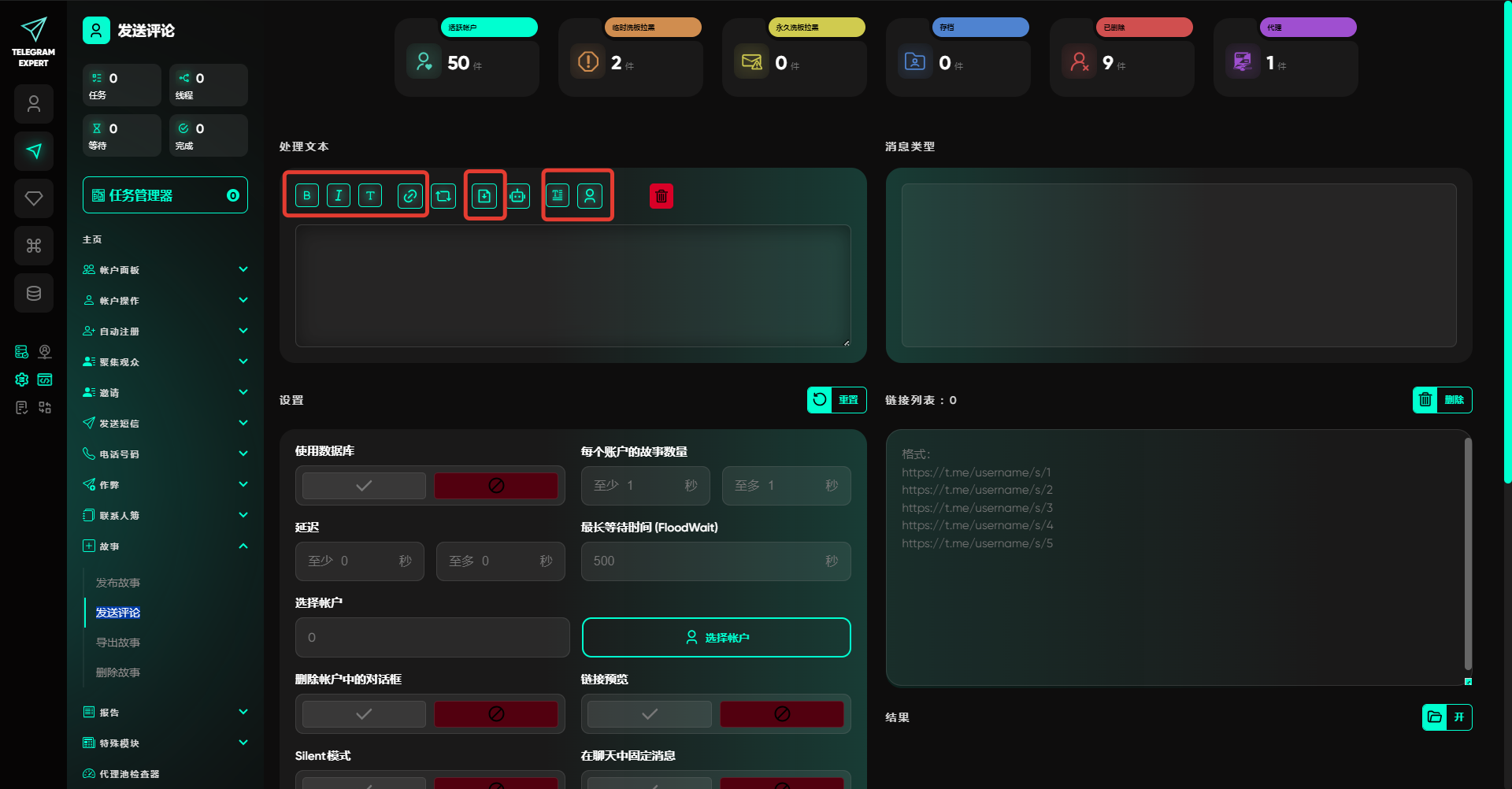
Task: Disable 链接预览 with the red option
Action: [x=781, y=714]
